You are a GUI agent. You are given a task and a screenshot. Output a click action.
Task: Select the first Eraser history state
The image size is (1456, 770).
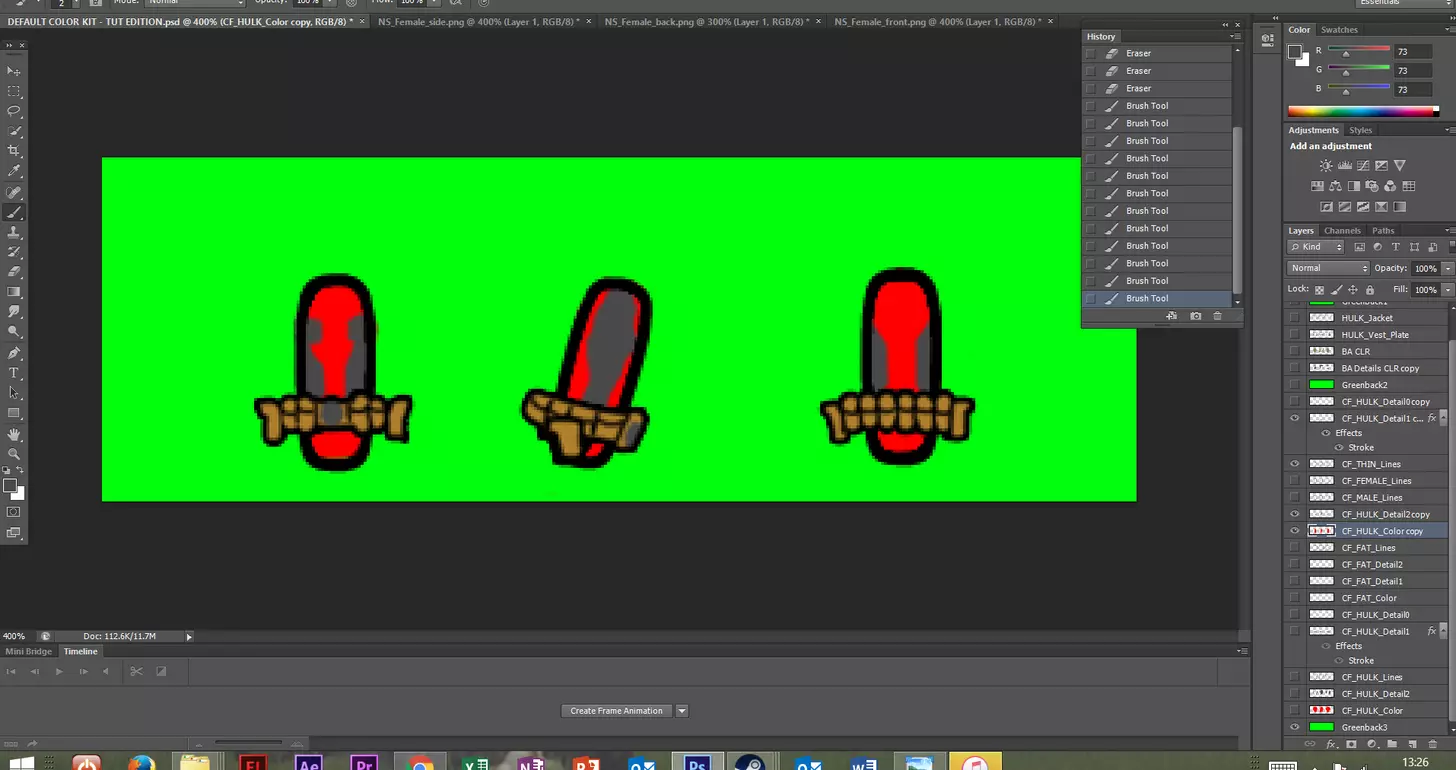[x=1138, y=53]
